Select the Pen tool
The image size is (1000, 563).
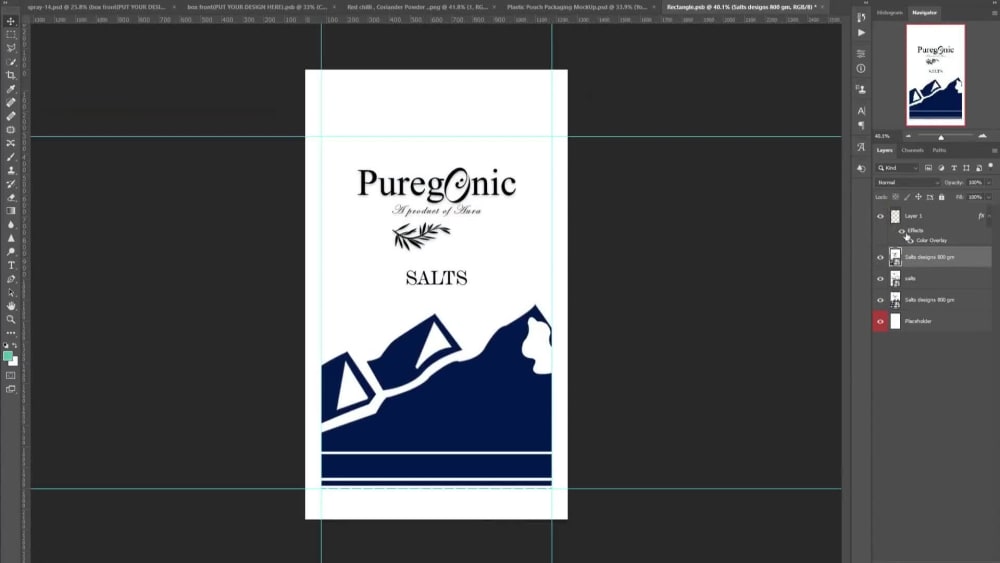pyautogui.click(x=11, y=279)
